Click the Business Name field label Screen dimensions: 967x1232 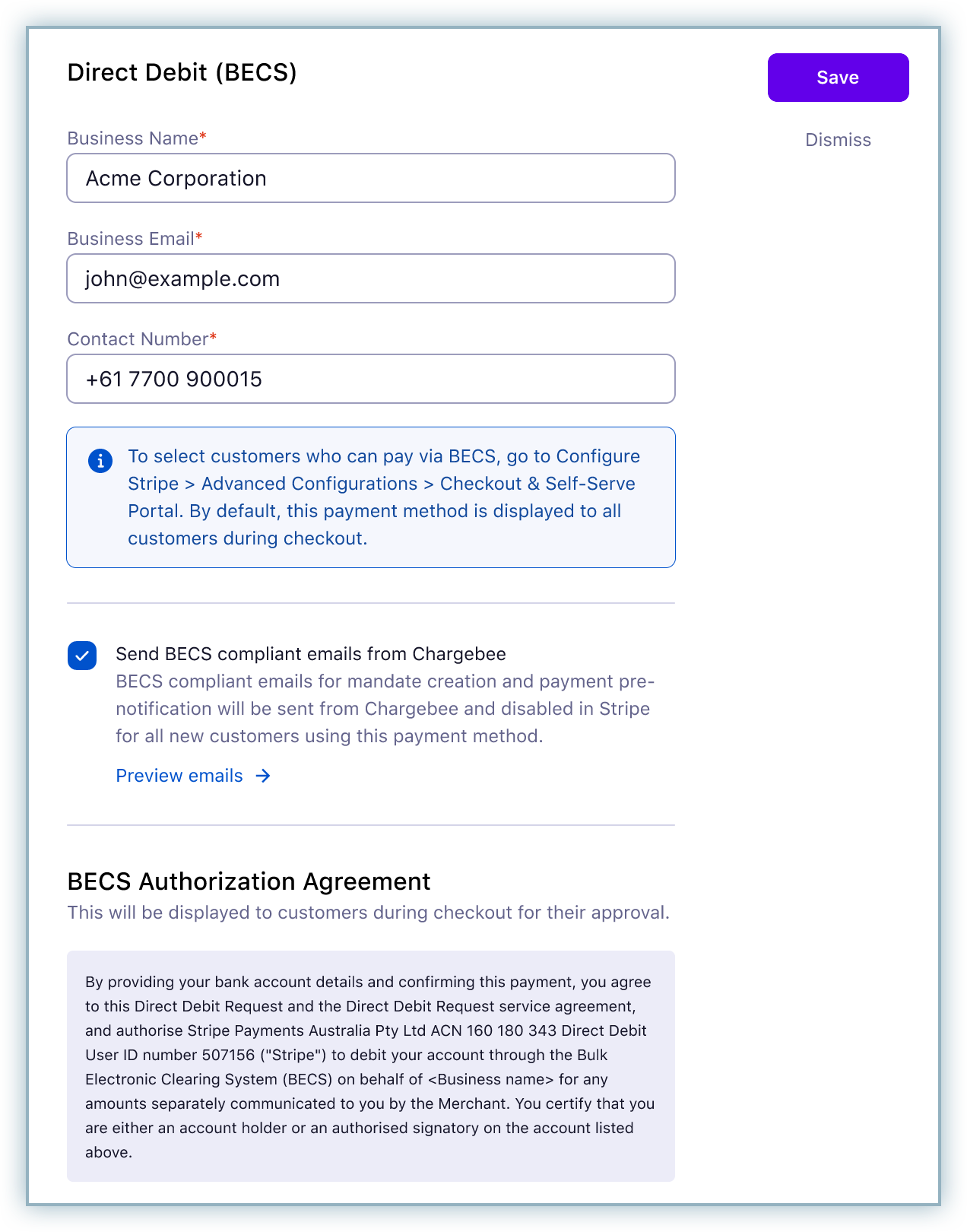pyautogui.click(x=132, y=138)
